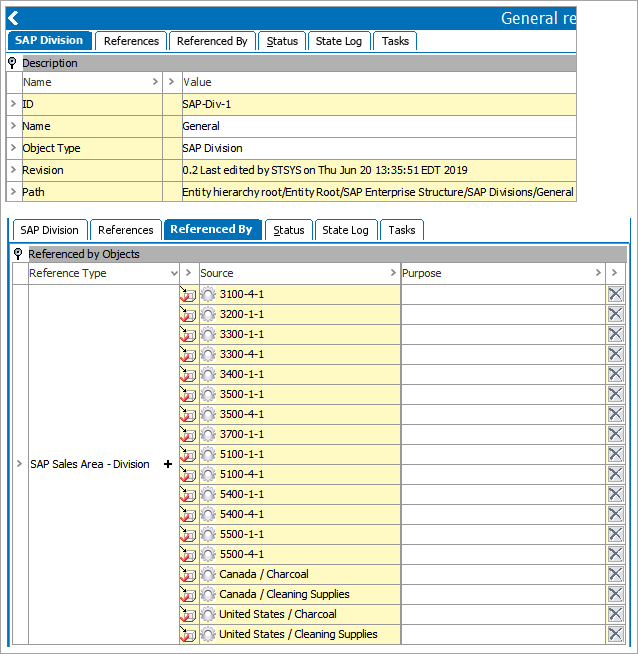Remove United States / Cleaning Supplies reference

(615, 634)
